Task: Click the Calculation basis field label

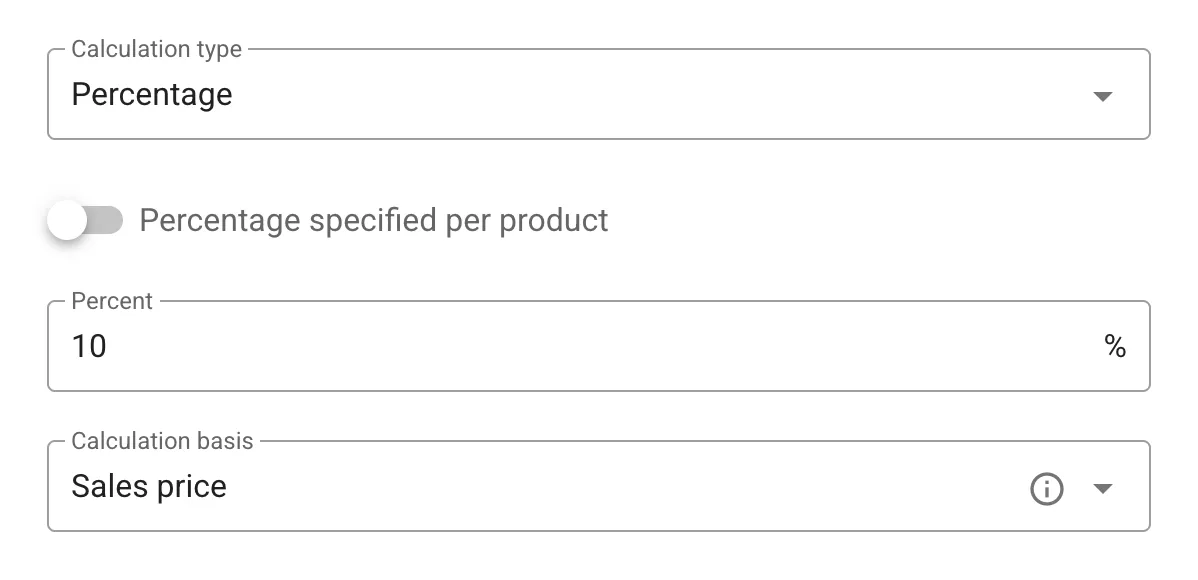Action: click(x=162, y=440)
